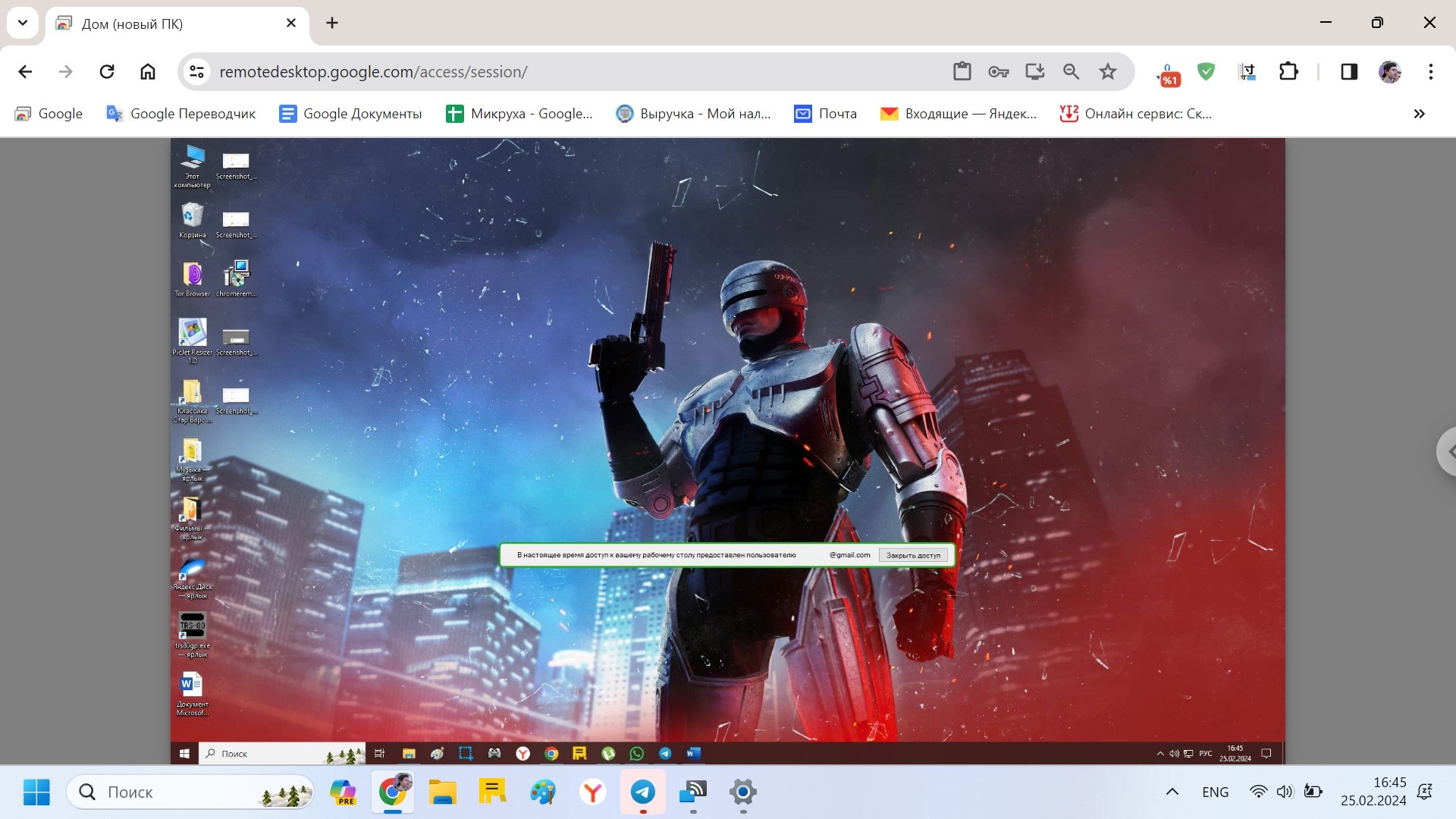Viewport: 1456px width, 819px height.
Task: Open the remote notification center icon
Action: [x=1266, y=753]
